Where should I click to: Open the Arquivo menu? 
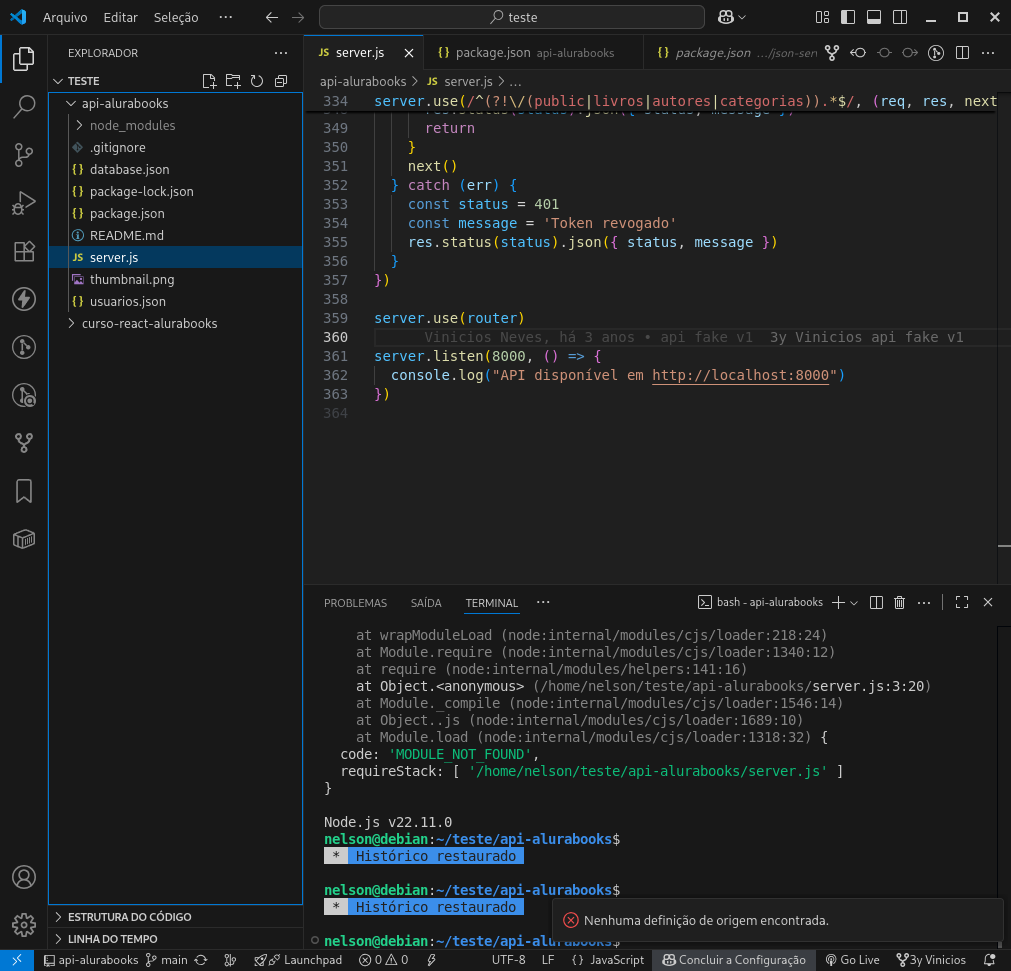point(65,17)
